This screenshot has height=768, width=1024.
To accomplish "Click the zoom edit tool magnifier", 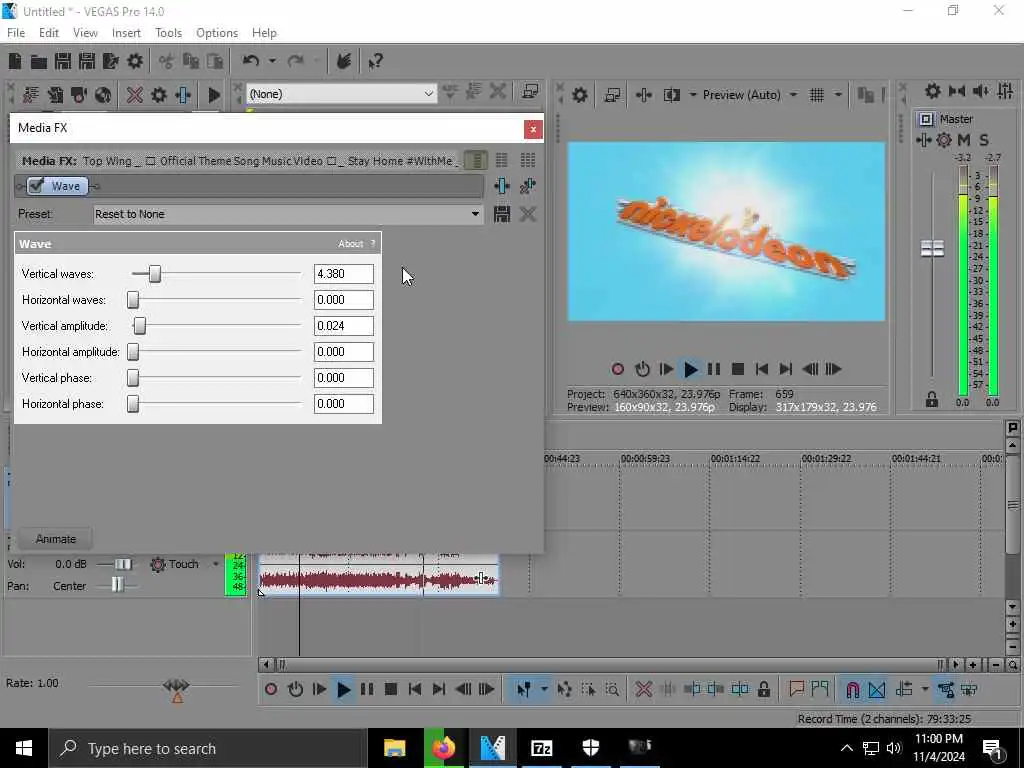I will click(612, 689).
